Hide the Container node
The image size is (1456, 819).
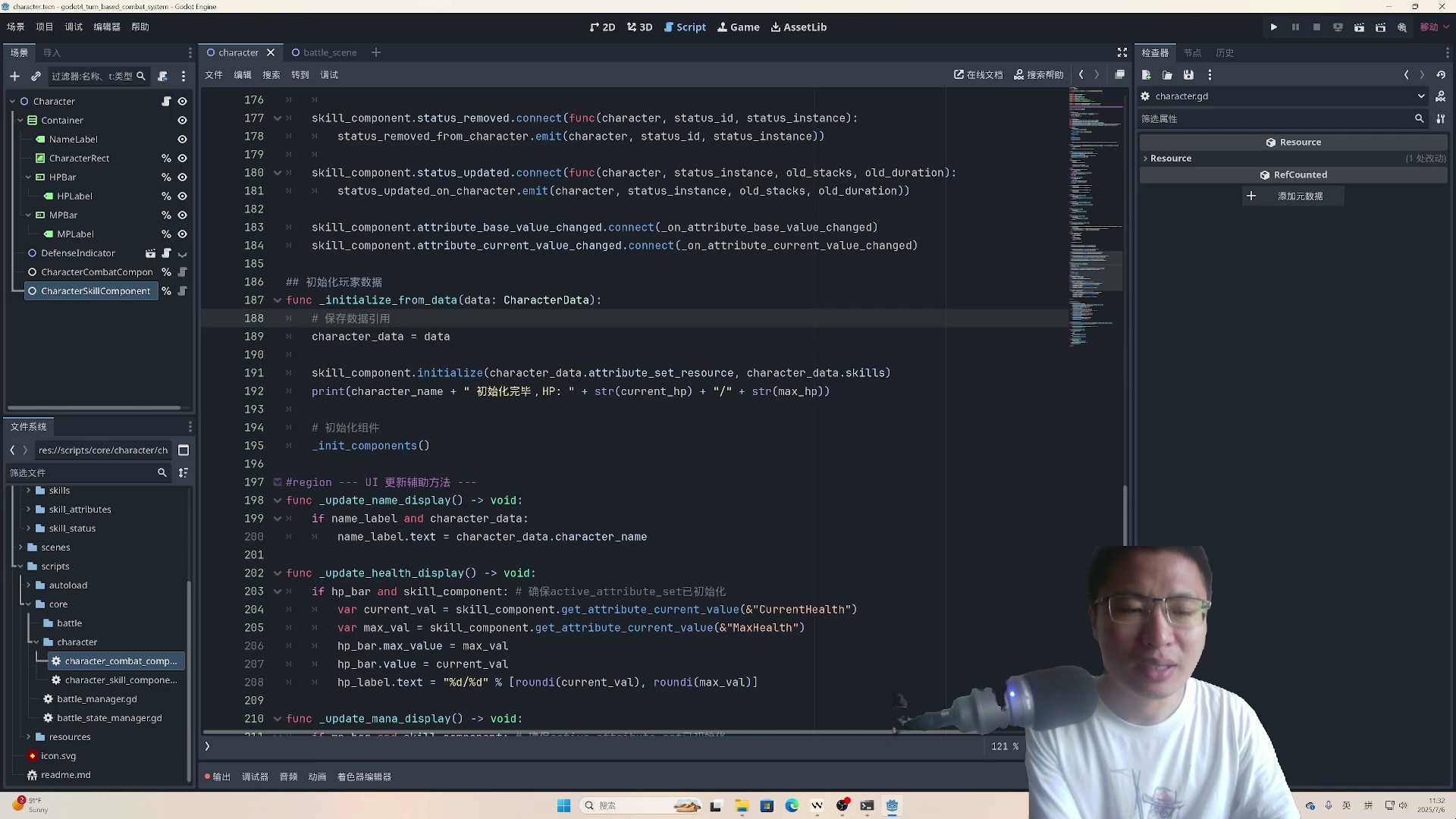click(183, 121)
